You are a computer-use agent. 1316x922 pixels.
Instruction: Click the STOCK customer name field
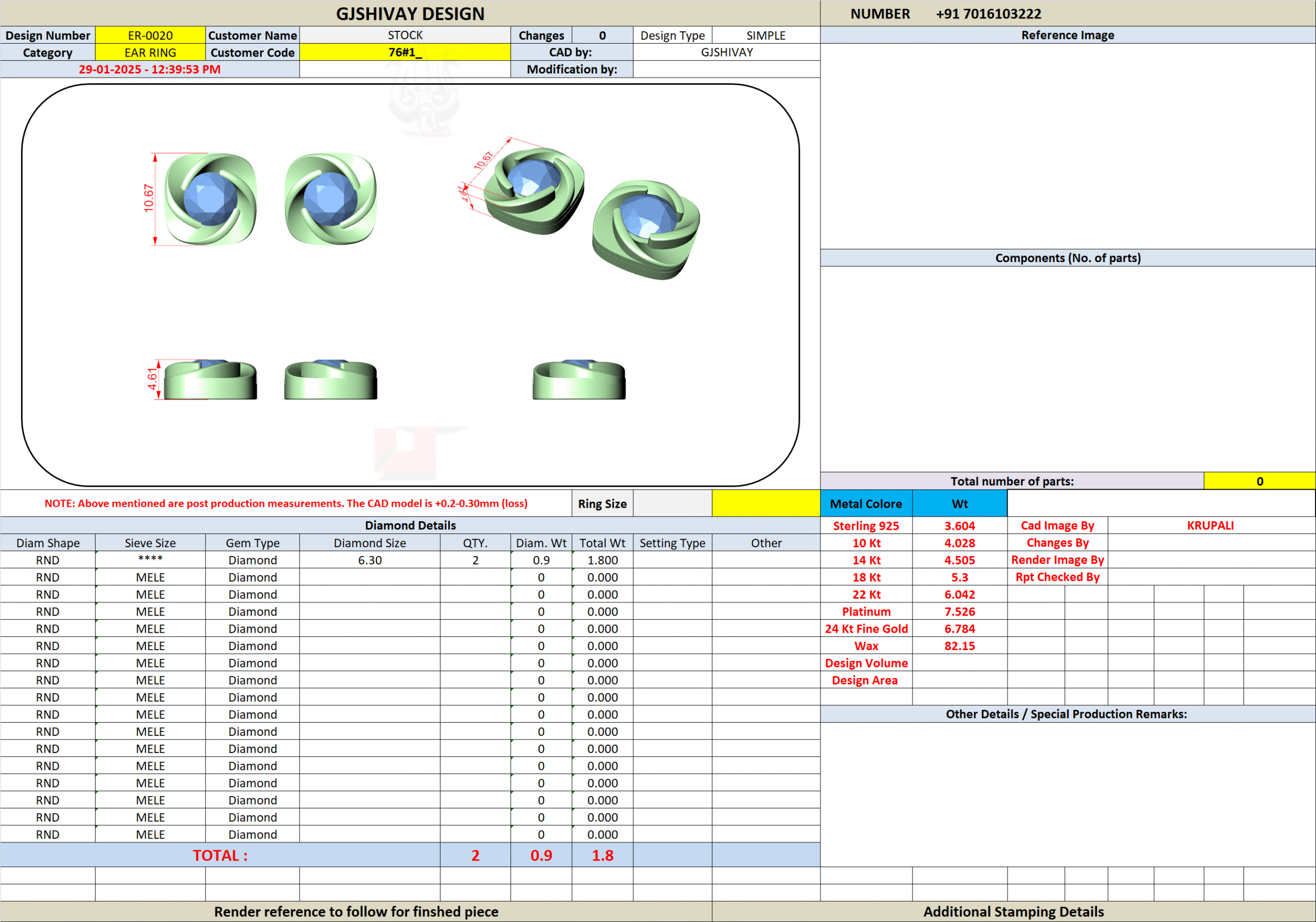click(405, 35)
